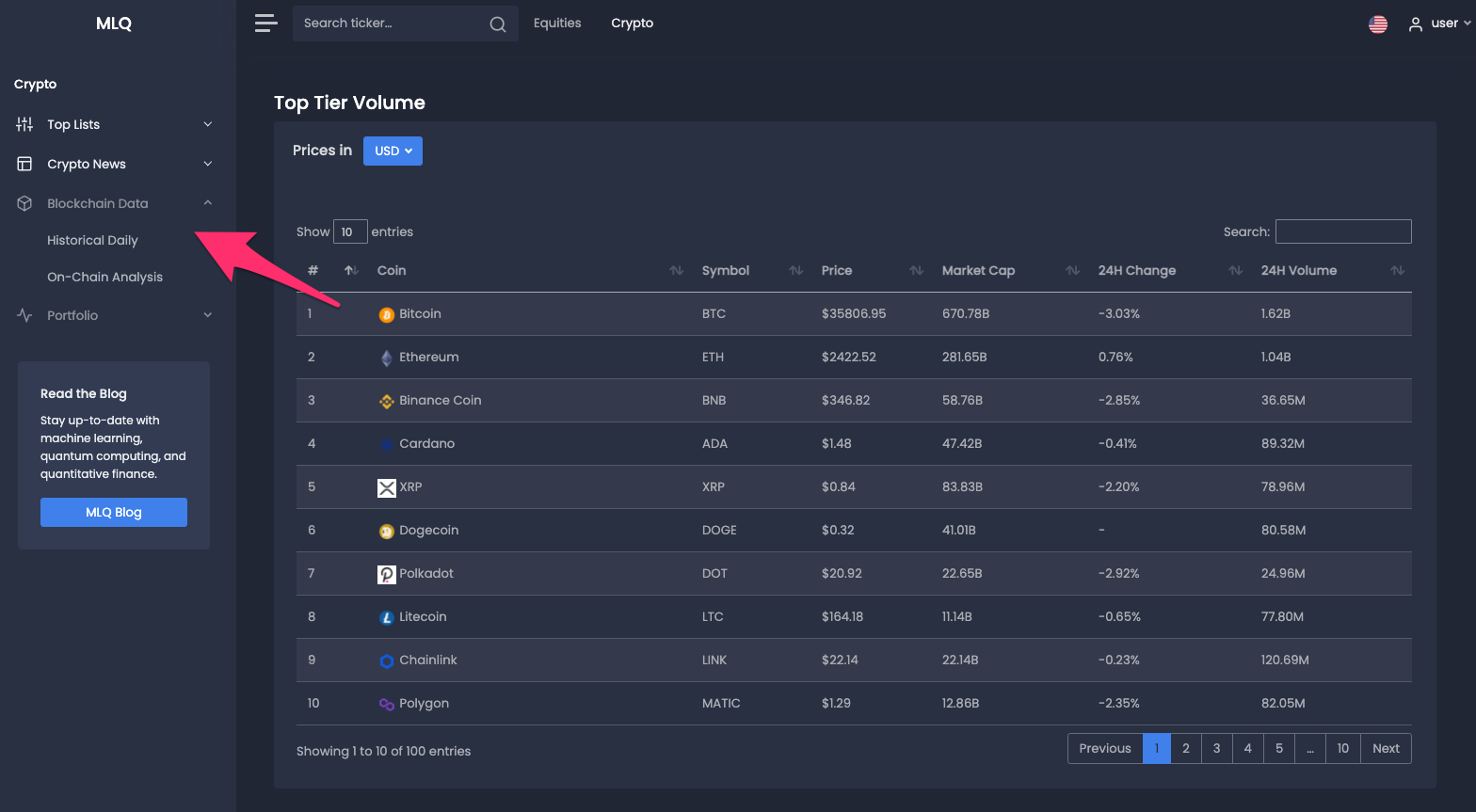Go to page 10
Image resolution: width=1476 pixels, height=812 pixels.
click(x=1343, y=748)
